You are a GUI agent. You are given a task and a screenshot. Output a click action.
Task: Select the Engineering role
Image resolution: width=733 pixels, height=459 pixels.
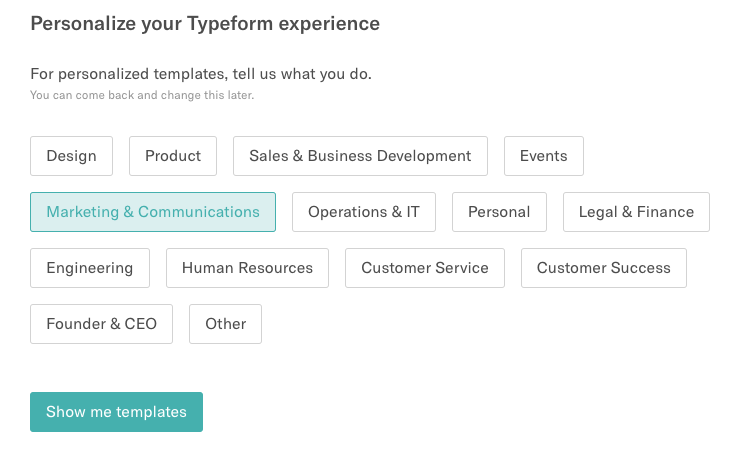[90, 268]
